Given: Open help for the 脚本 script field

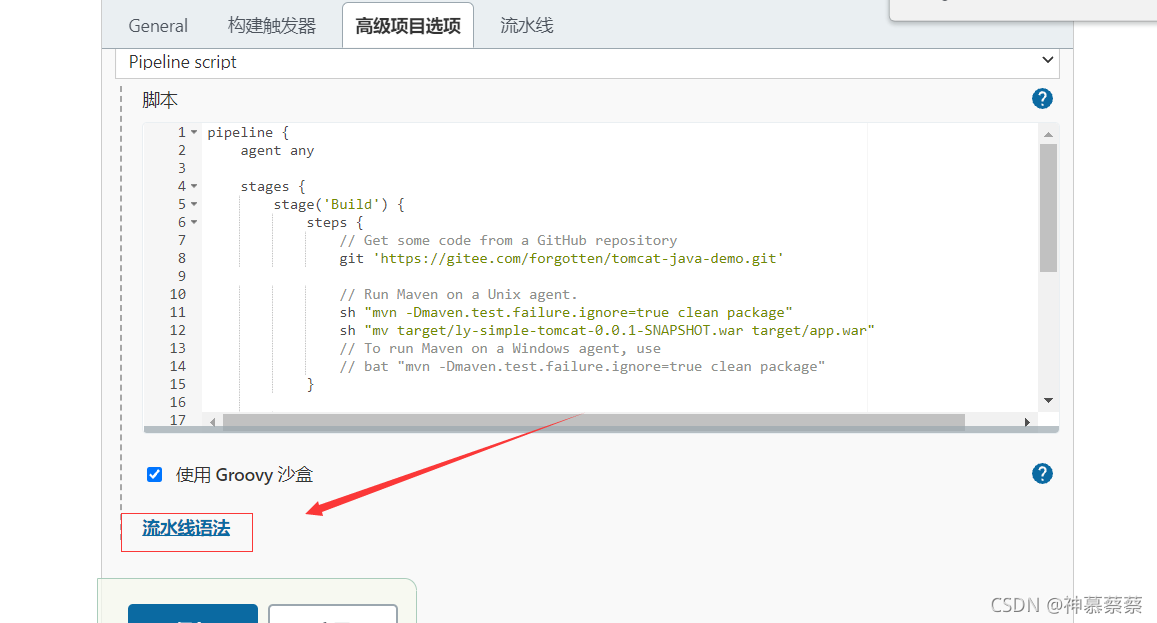Looking at the screenshot, I should [1042, 99].
